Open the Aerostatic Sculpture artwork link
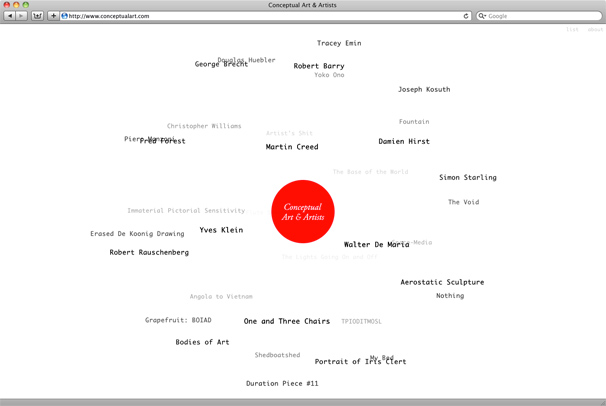The width and height of the screenshot is (606, 406). [442, 282]
